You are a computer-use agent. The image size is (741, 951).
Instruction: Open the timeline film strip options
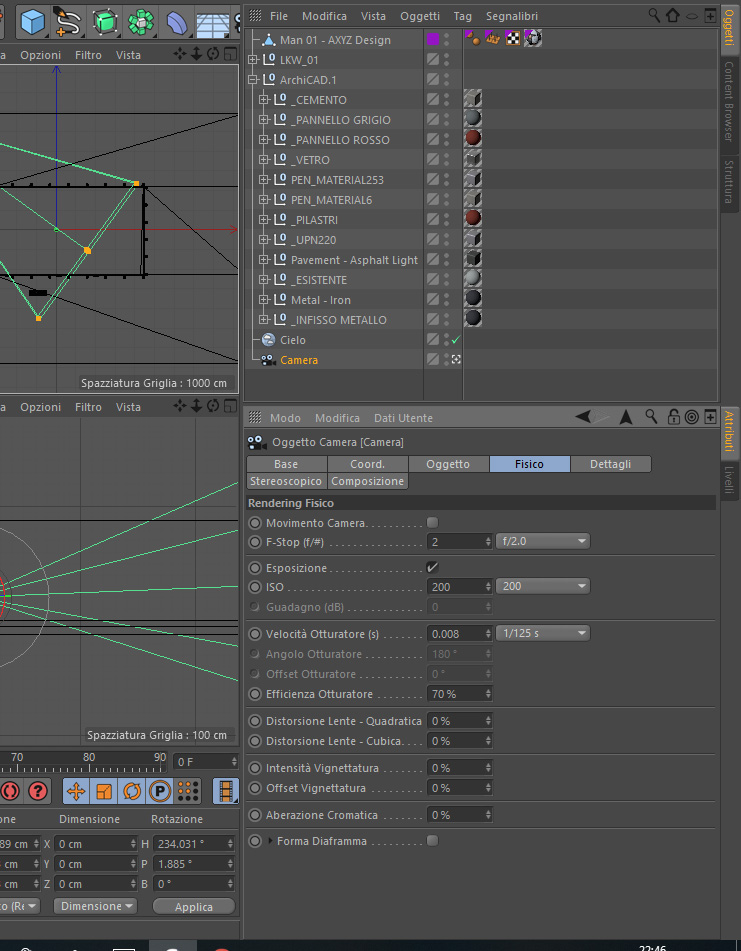[226, 791]
